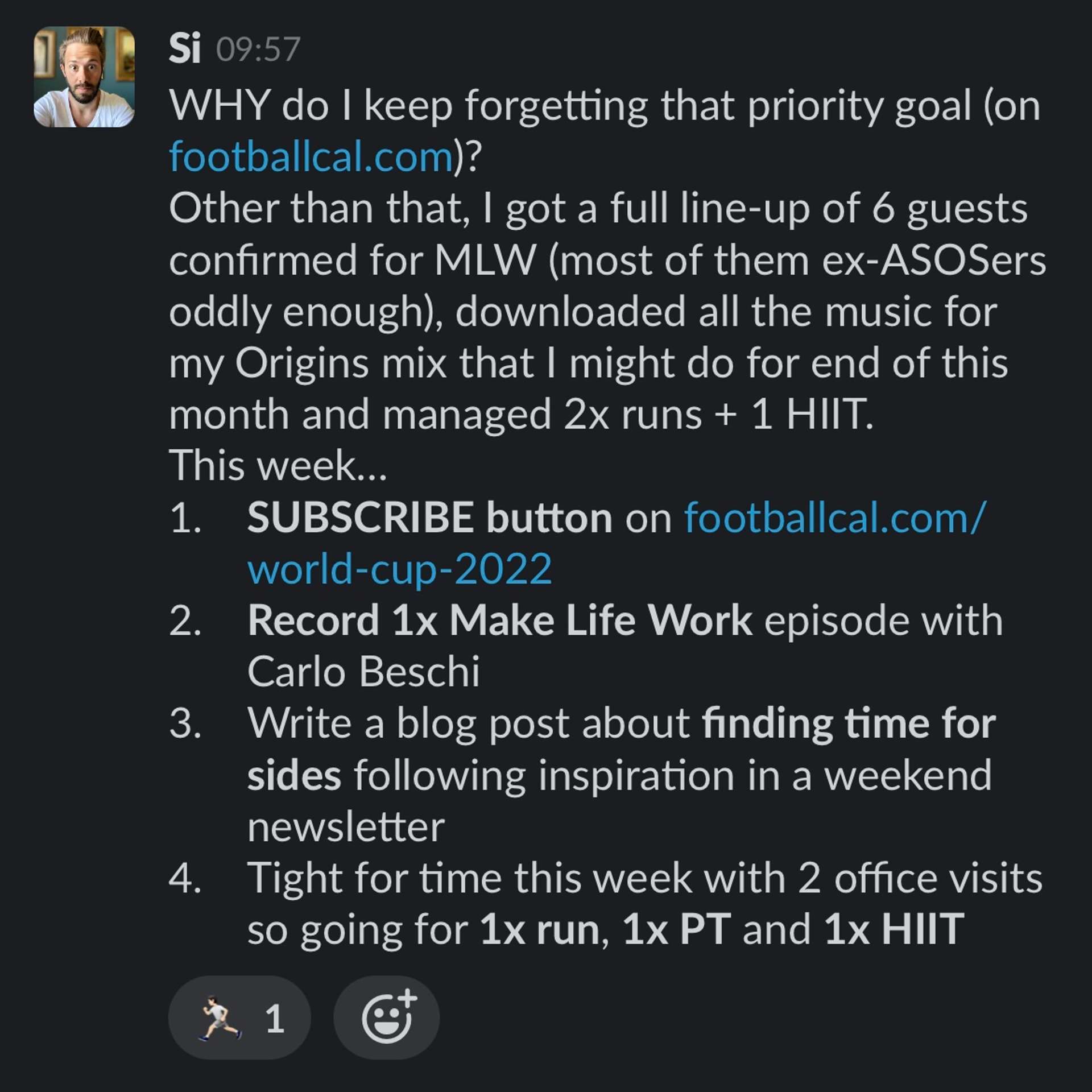This screenshot has height=1092, width=1092.
Task: Open Si's profile picture avatar
Action: 84,77
